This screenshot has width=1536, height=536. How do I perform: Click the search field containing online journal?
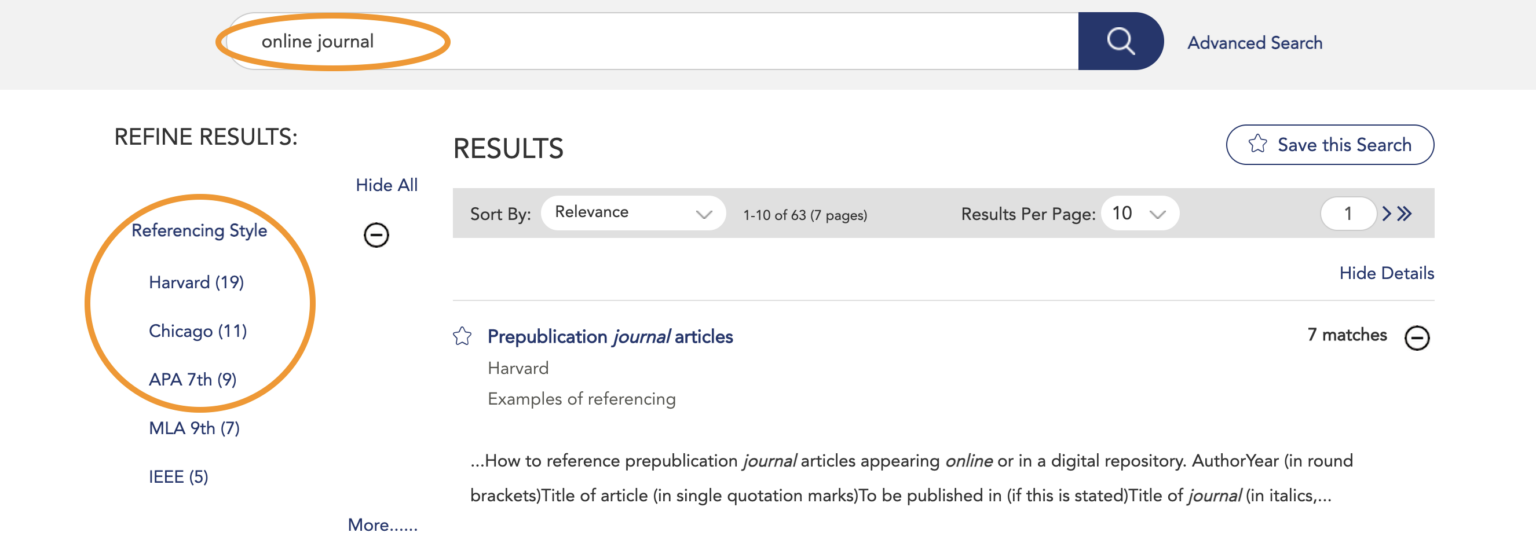[650, 42]
